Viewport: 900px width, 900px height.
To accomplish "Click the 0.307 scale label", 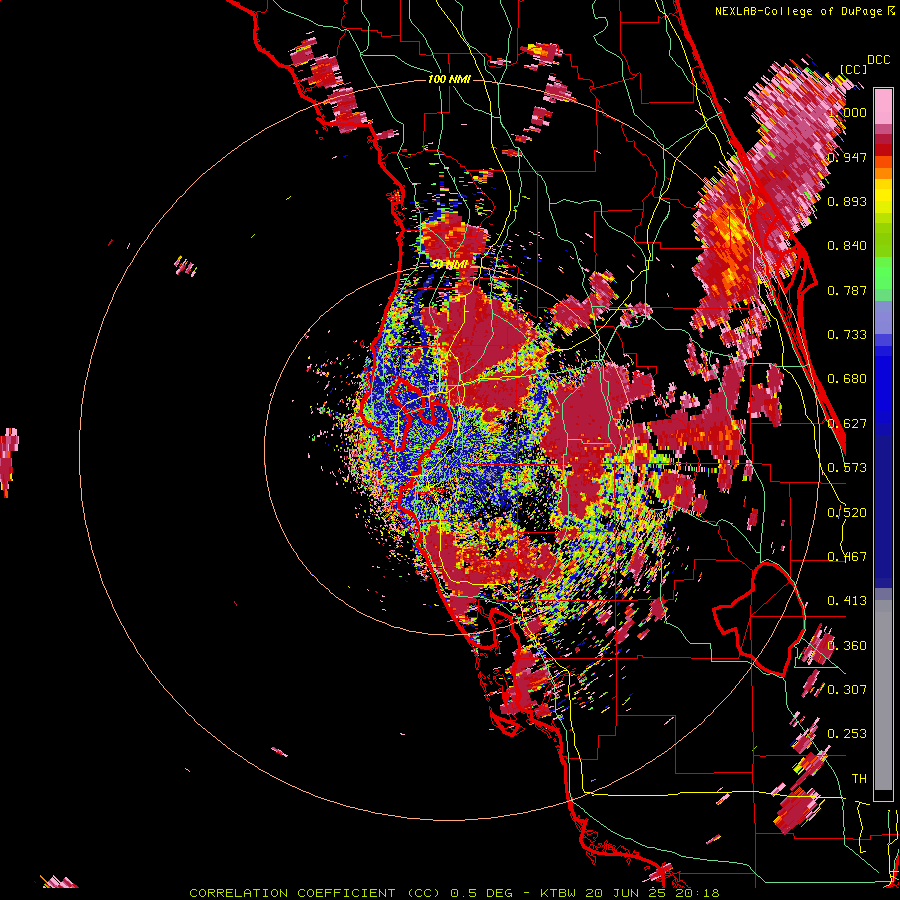I will tap(847, 689).
